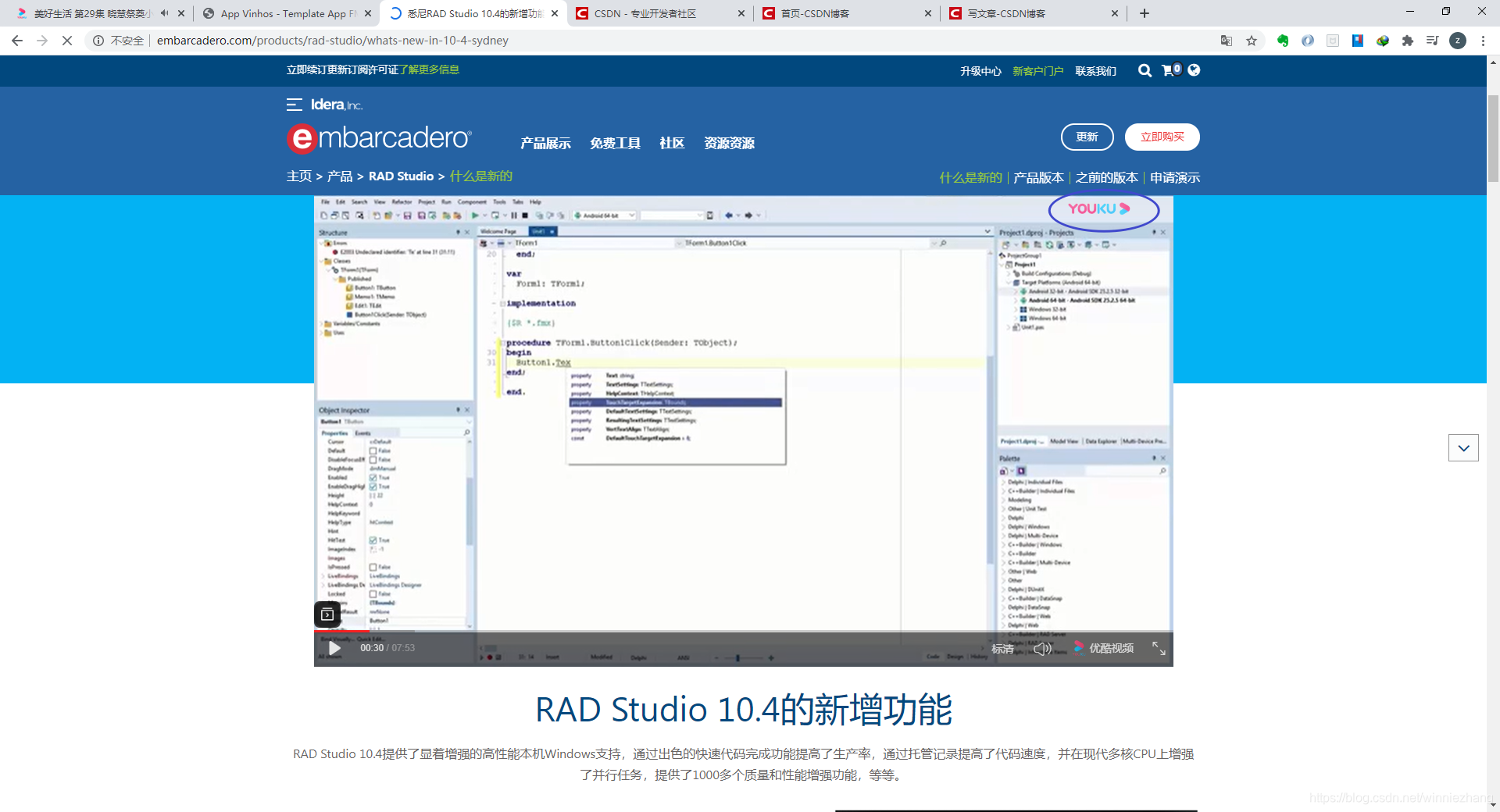Play the video
The height and width of the screenshot is (812, 1500).
[x=334, y=648]
